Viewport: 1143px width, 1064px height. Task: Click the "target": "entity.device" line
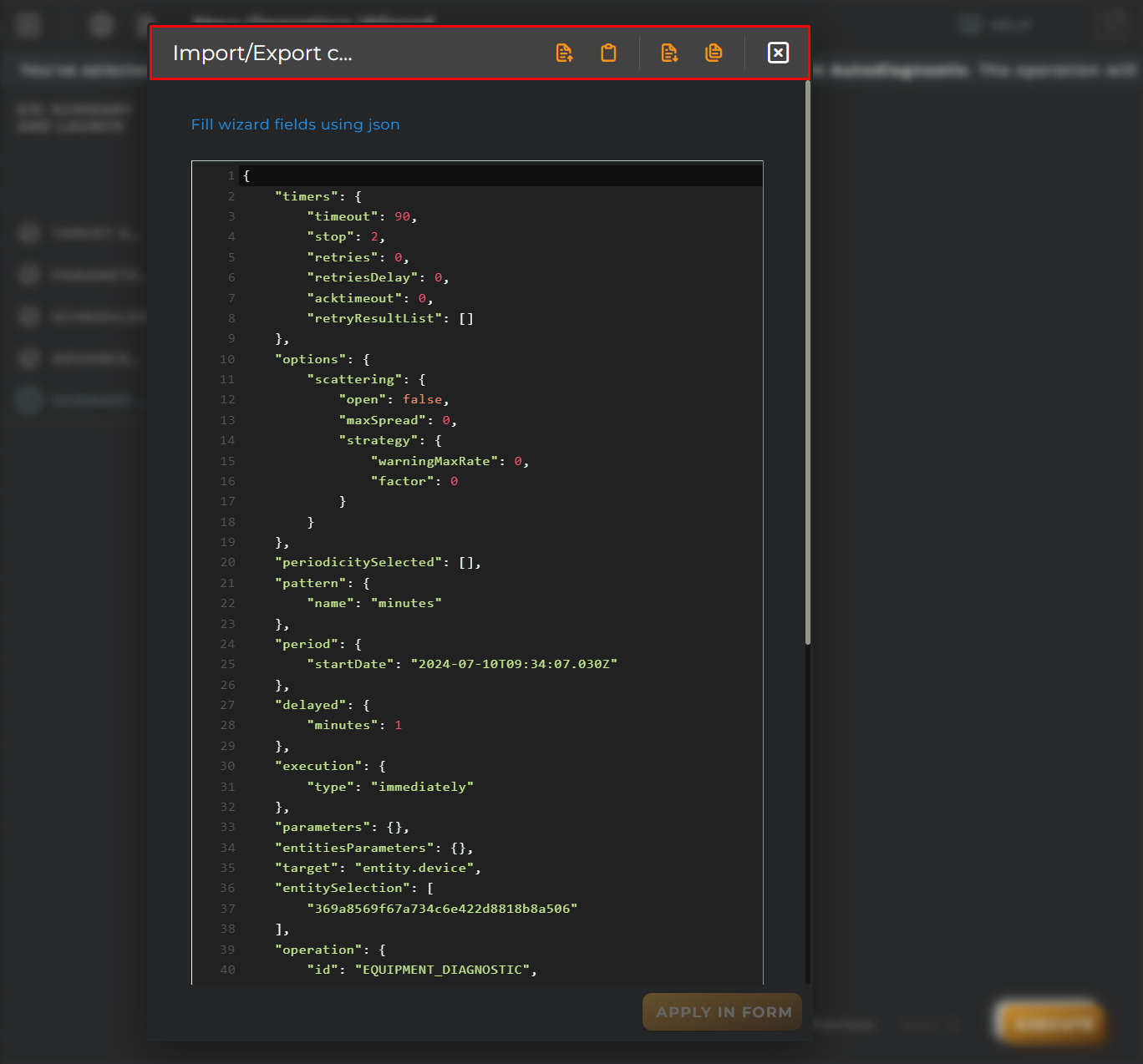378,868
